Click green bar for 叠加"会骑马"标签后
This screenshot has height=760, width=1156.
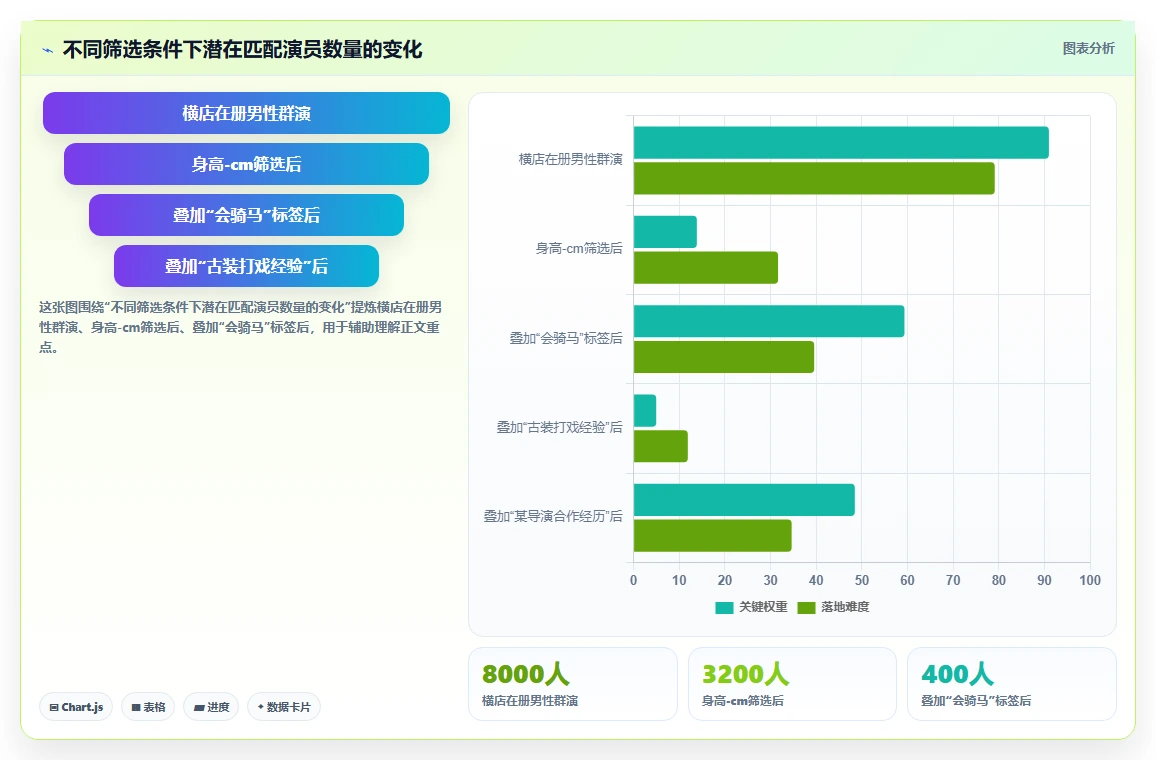(724, 357)
